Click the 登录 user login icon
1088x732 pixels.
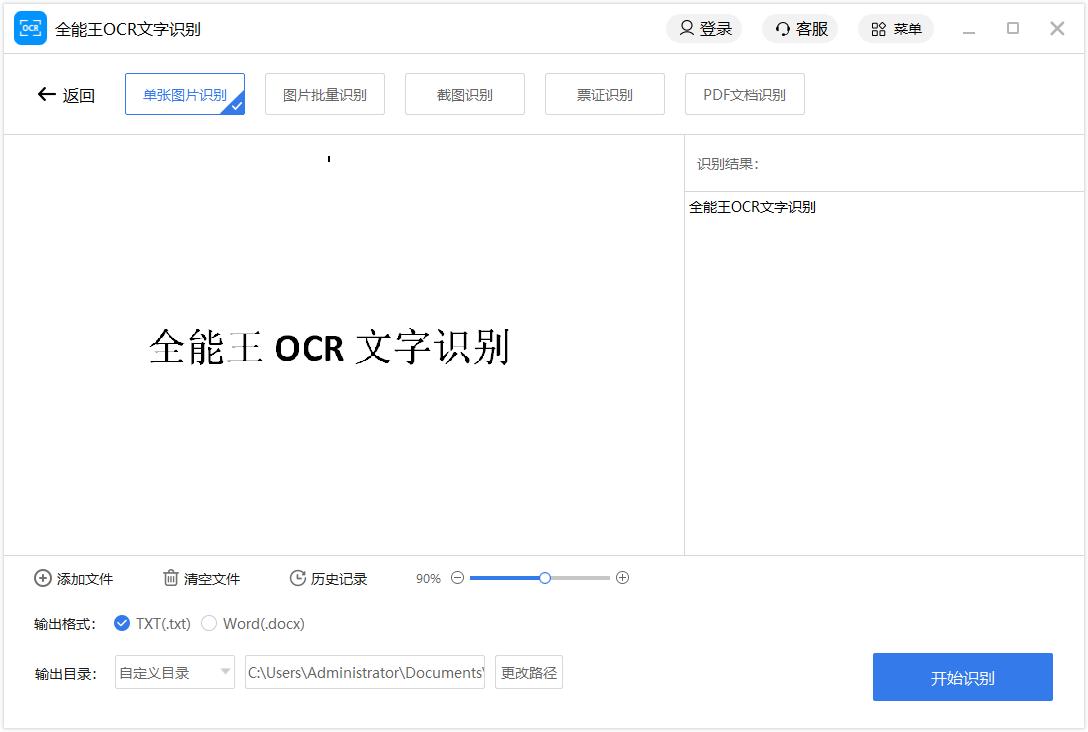[x=687, y=29]
